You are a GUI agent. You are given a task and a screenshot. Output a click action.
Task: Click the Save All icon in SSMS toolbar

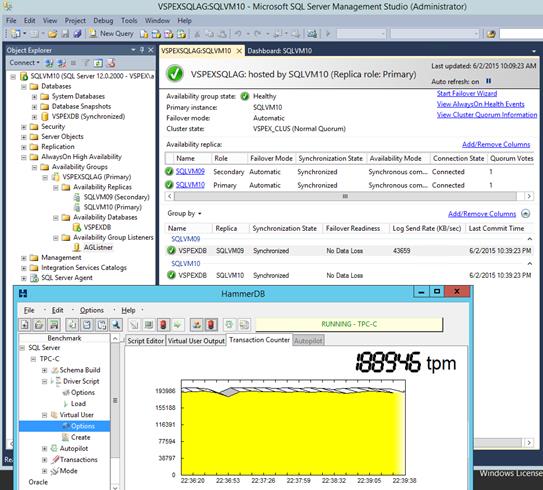pos(78,34)
